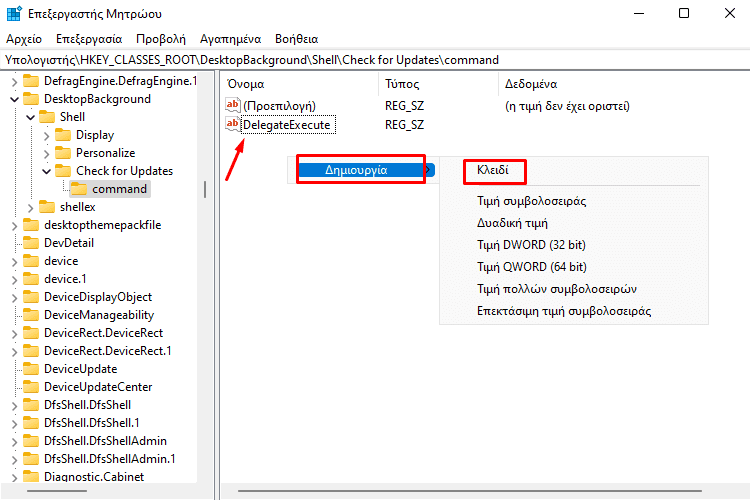Click the DevDetail folder icon
Image resolution: width=750 pixels, height=500 pixels.
pyautogui.click(x=31, y=243)
